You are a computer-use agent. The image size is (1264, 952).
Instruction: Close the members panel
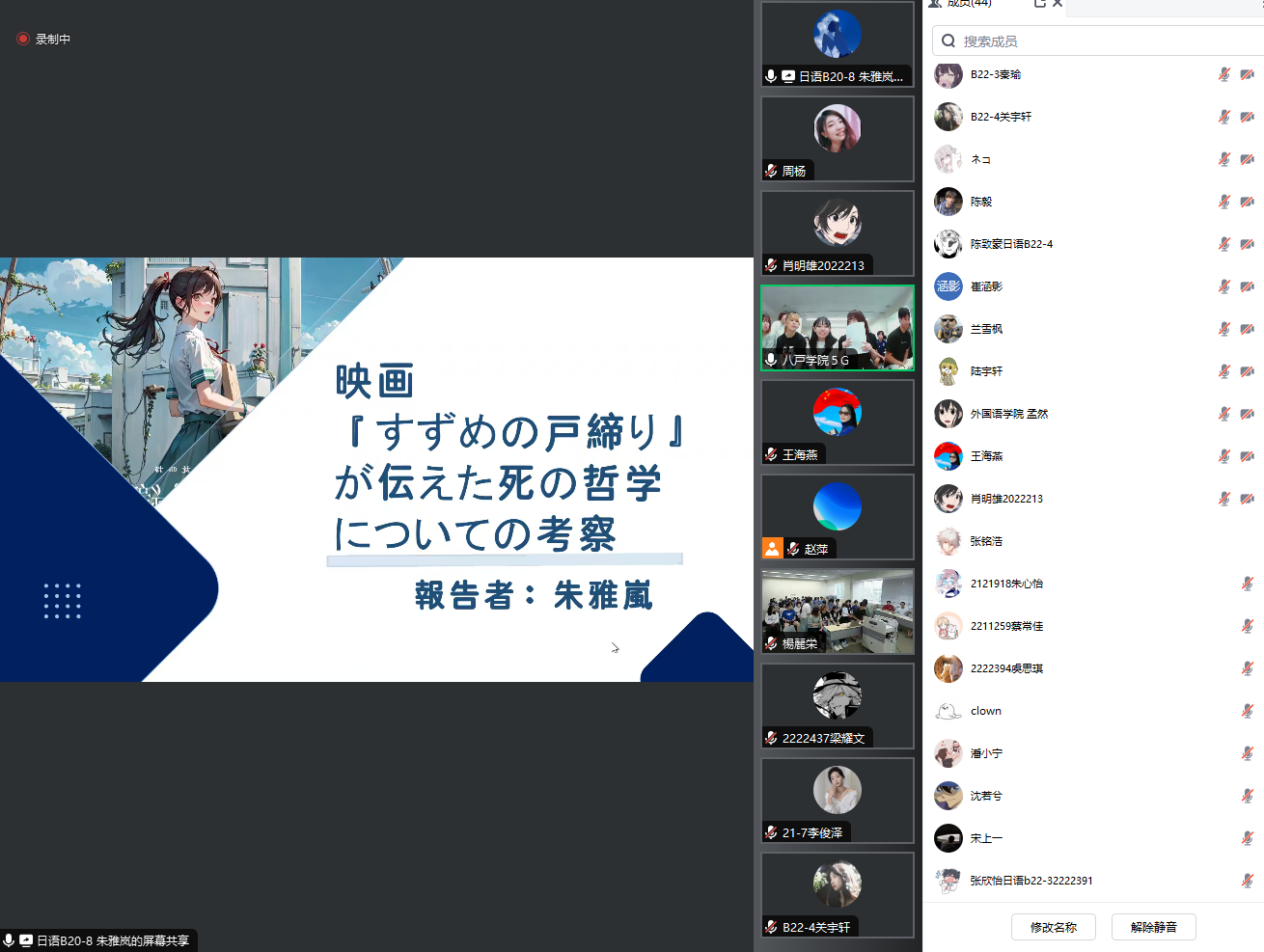(1058, 4)
